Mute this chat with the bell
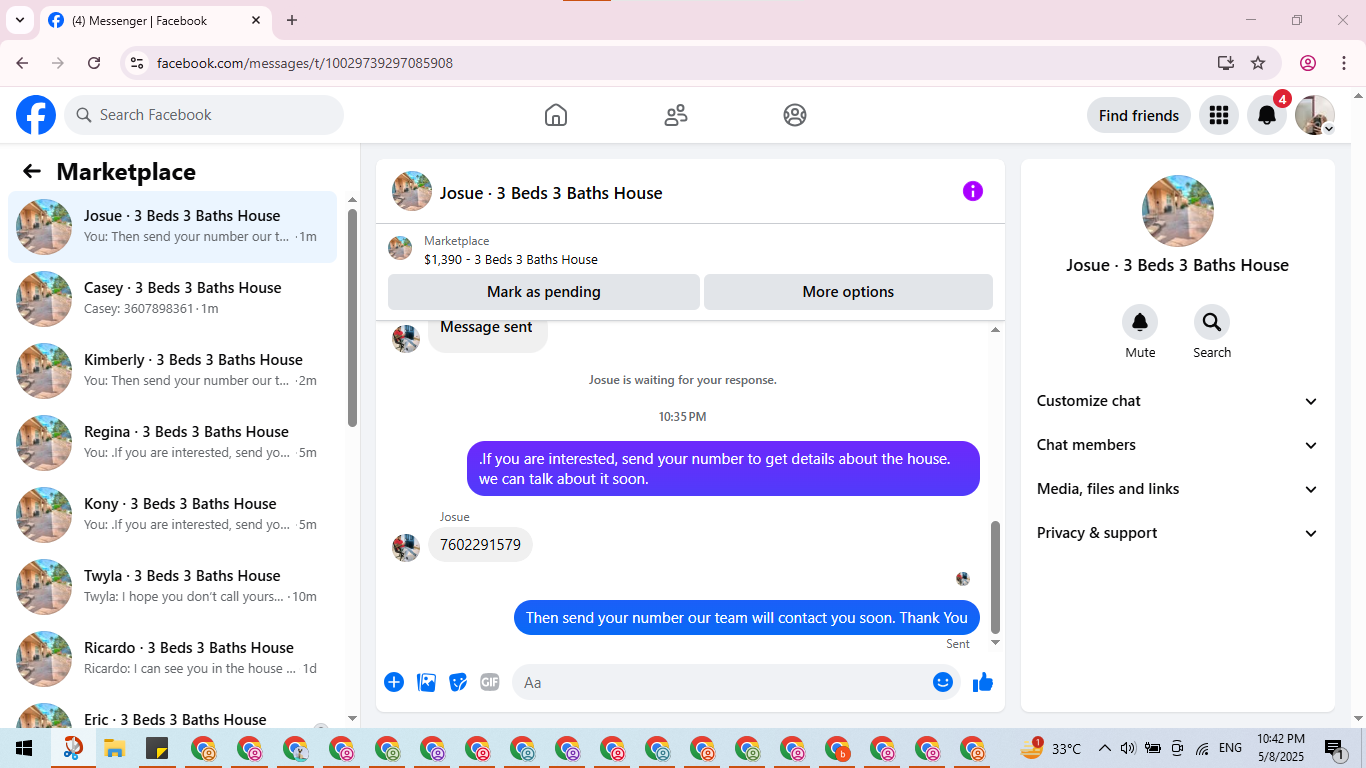The height and width of the screenshot is (768, 1366). (1140, 322)
